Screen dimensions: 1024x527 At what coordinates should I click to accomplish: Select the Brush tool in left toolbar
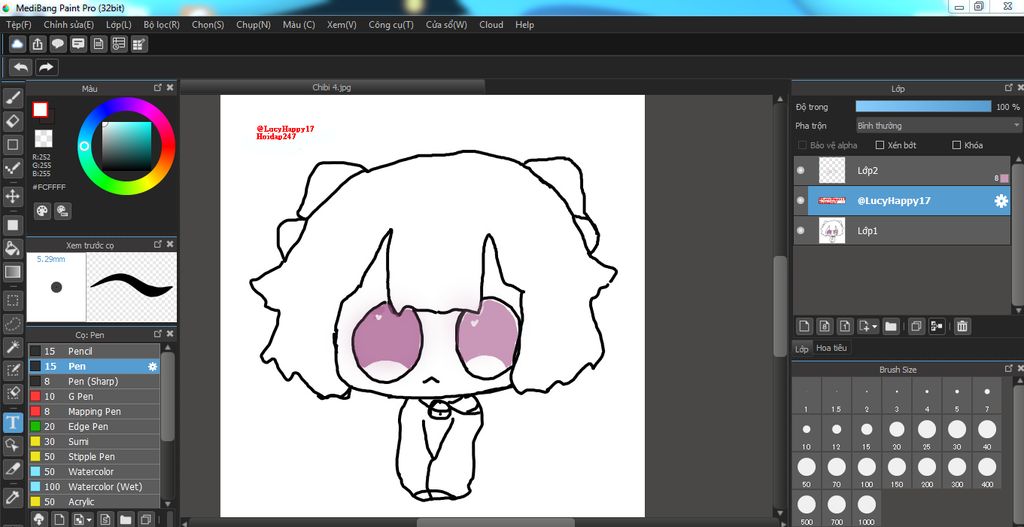12,98
